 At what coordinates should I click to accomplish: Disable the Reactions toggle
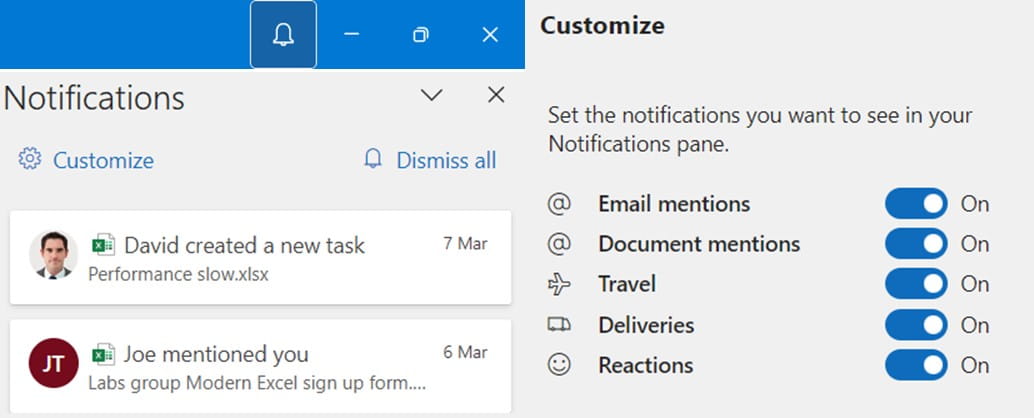point(915,366)
